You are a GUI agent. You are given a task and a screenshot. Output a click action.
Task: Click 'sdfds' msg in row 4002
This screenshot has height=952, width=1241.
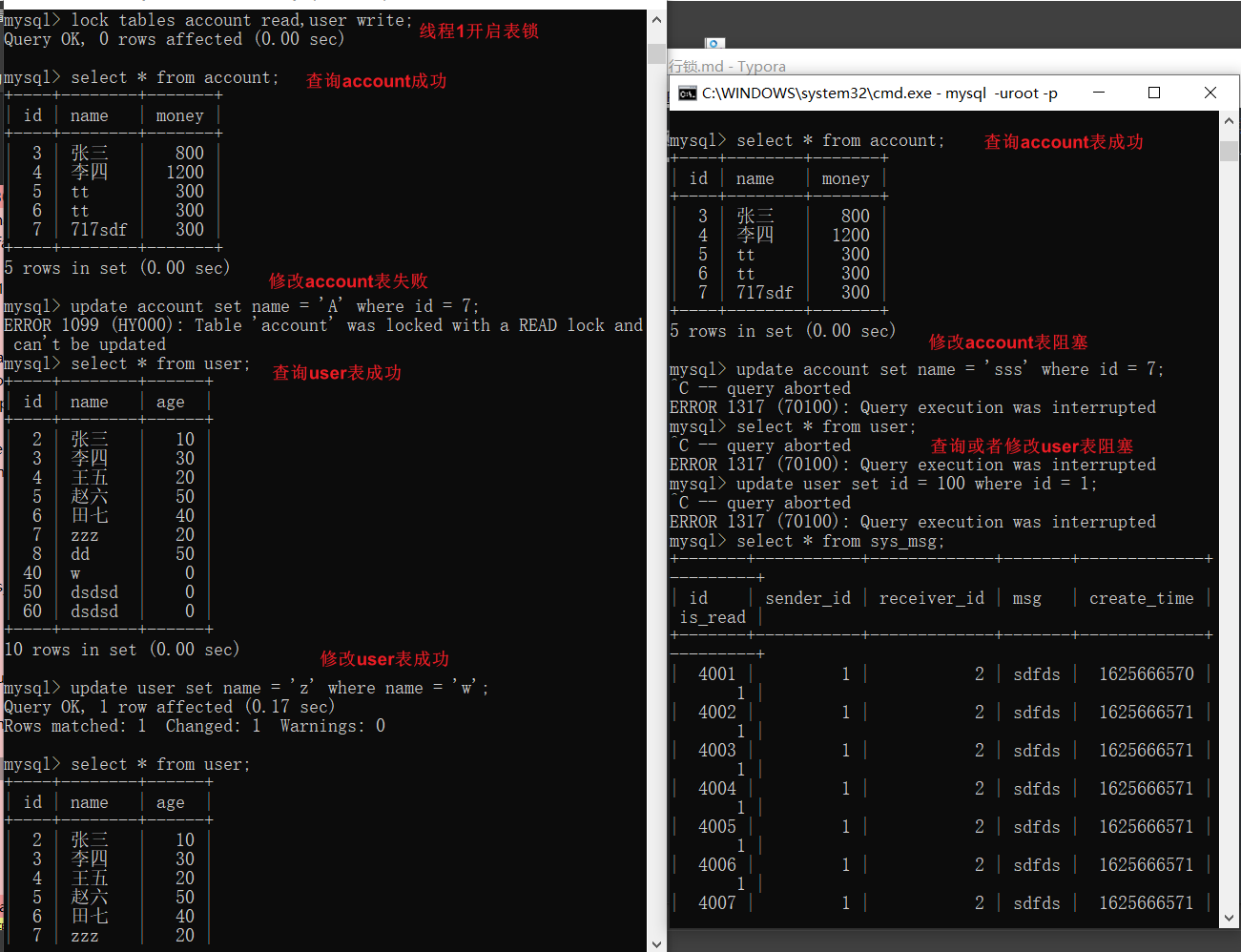coord(1037,713)
